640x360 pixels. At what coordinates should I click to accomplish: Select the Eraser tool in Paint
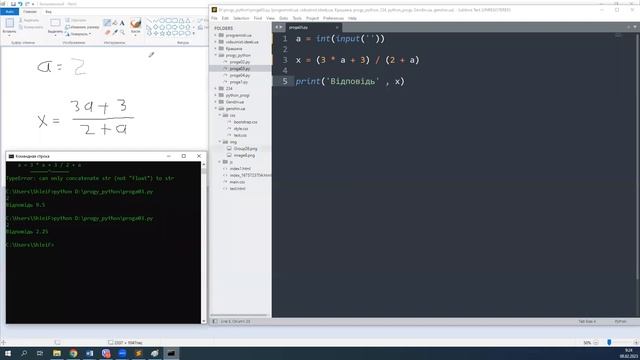(x=107, y=32)
